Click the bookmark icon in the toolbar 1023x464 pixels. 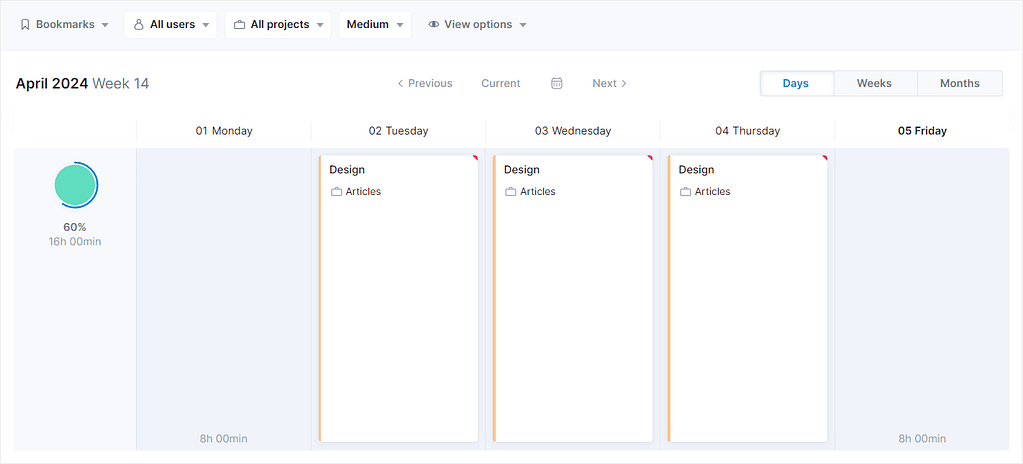[x=25, y=25]
